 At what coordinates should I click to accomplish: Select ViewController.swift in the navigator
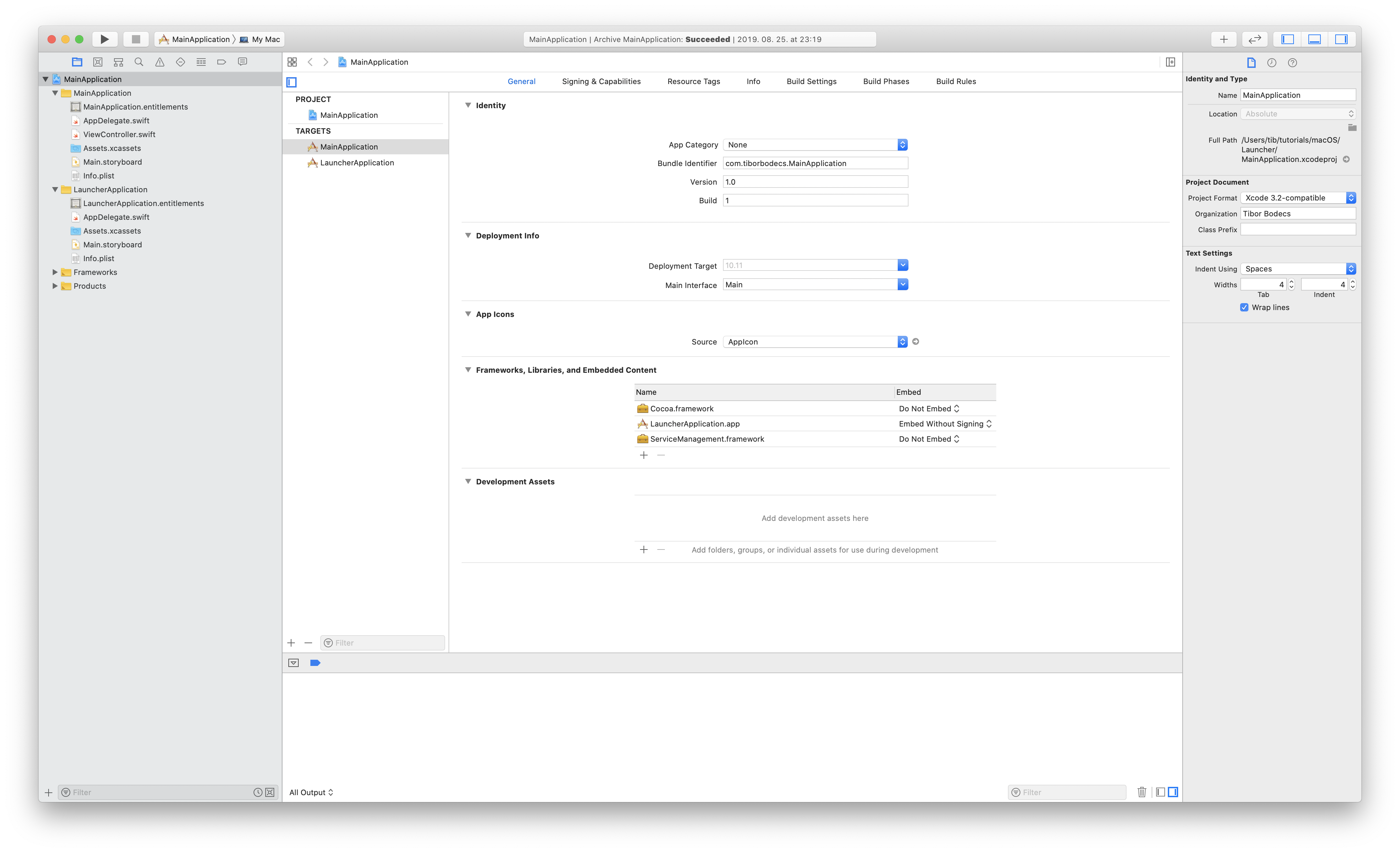tap(119, 134)
